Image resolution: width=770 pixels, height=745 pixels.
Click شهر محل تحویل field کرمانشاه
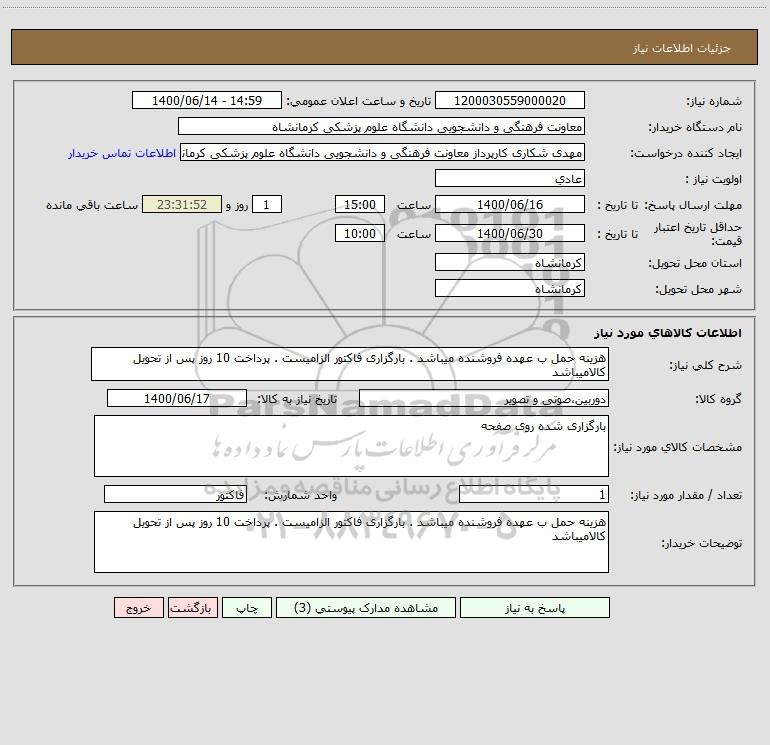click(x=510, y=288)
